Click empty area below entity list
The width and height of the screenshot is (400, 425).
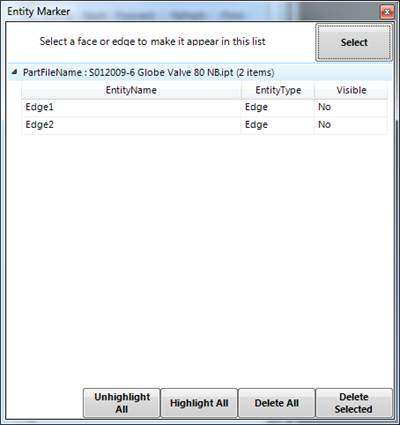(200, 260)
